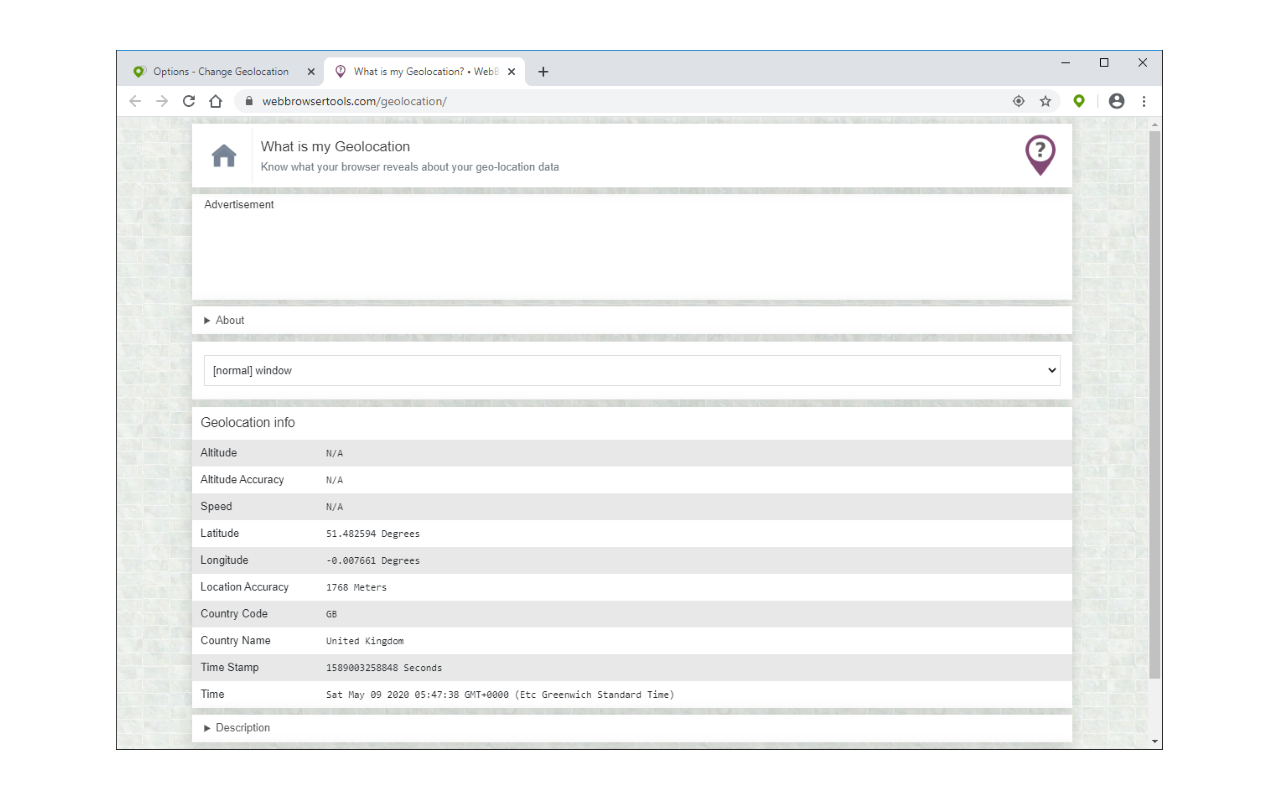
Task: Reload the current page
Action: click(188, 101)
